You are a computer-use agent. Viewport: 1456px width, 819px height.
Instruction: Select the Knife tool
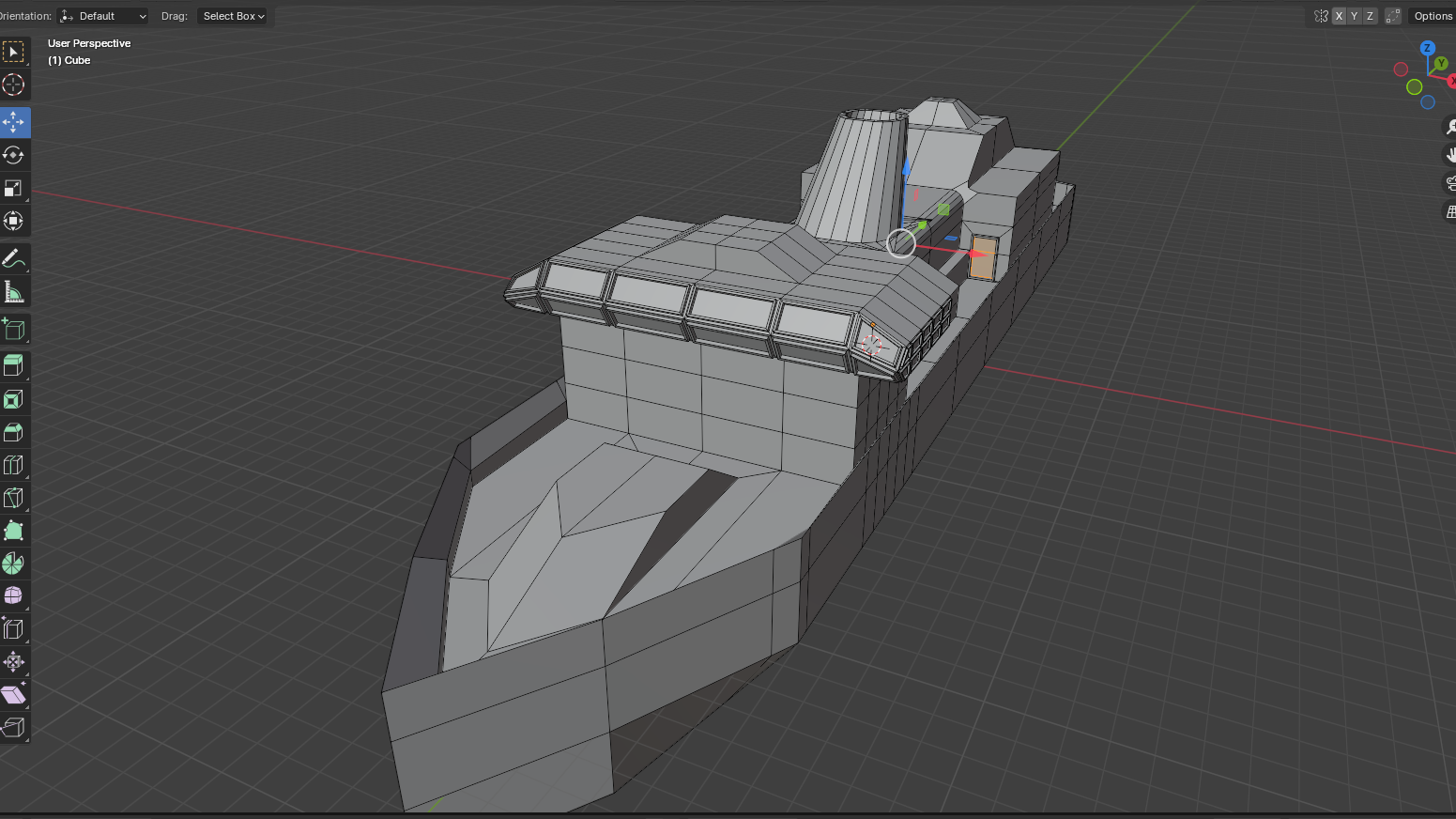pos(13,498)
